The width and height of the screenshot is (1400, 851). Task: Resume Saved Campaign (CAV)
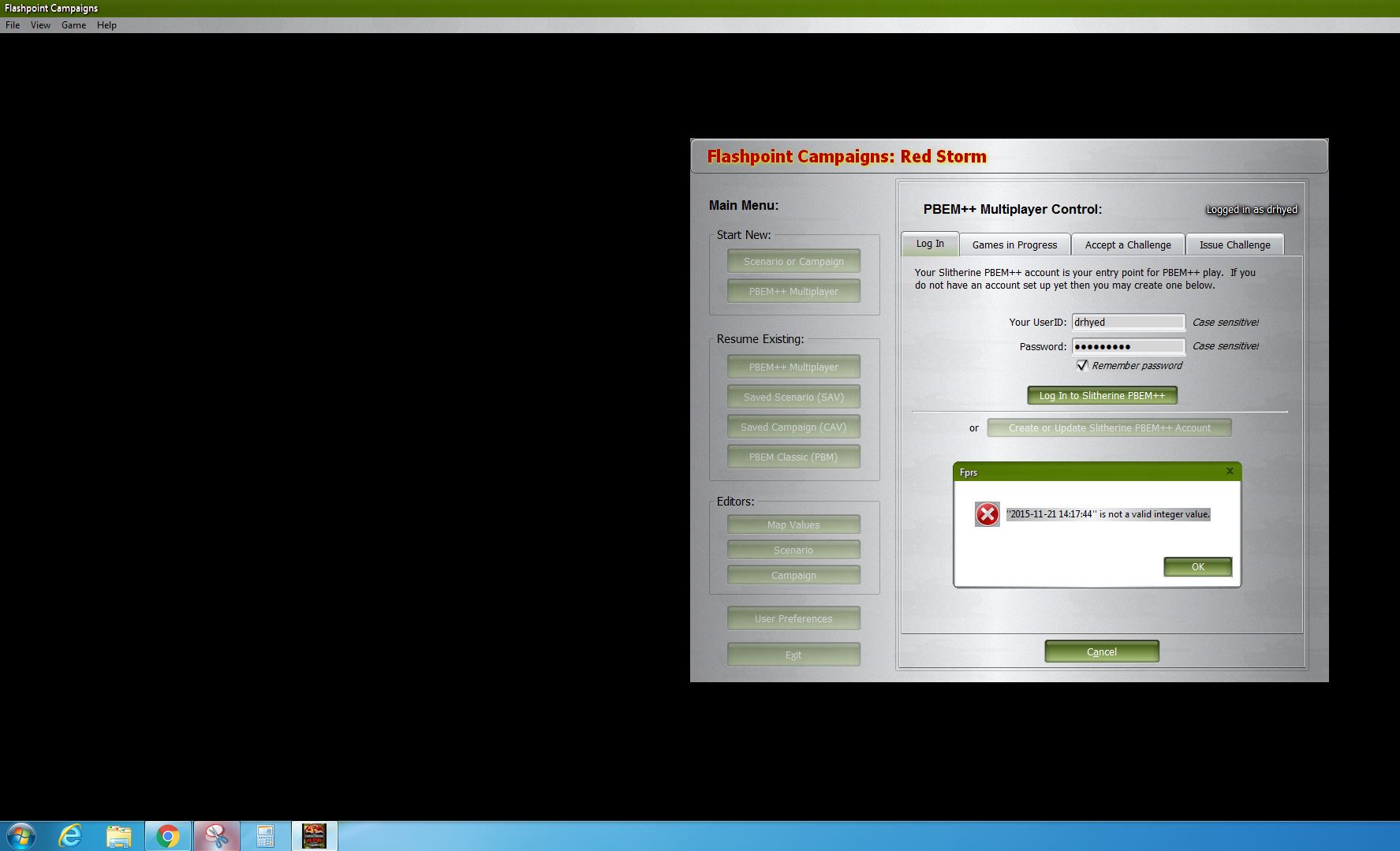(x=793, y=427)
